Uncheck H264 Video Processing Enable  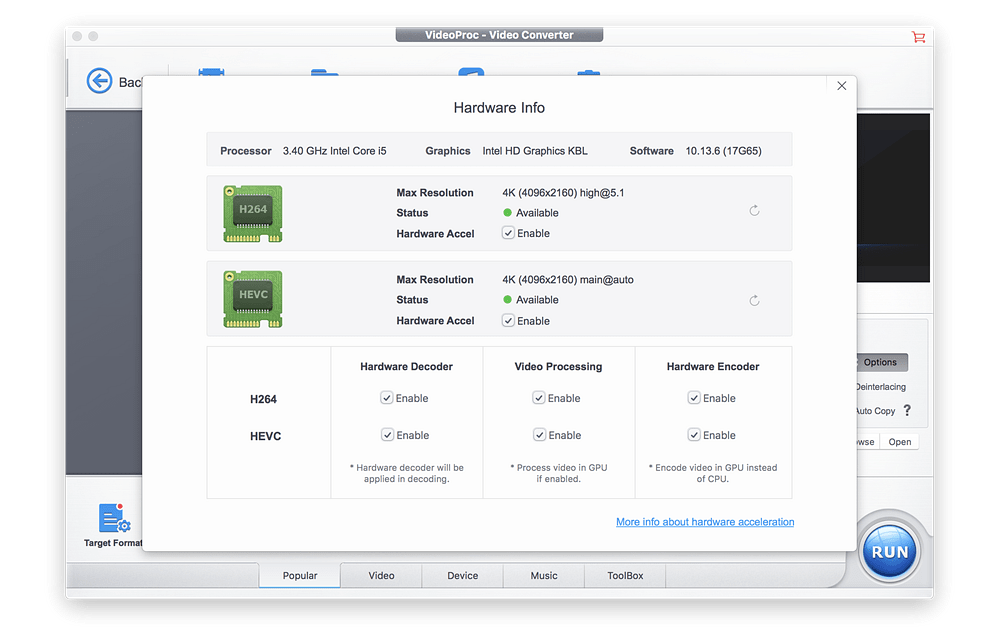(x=539, y=398)
